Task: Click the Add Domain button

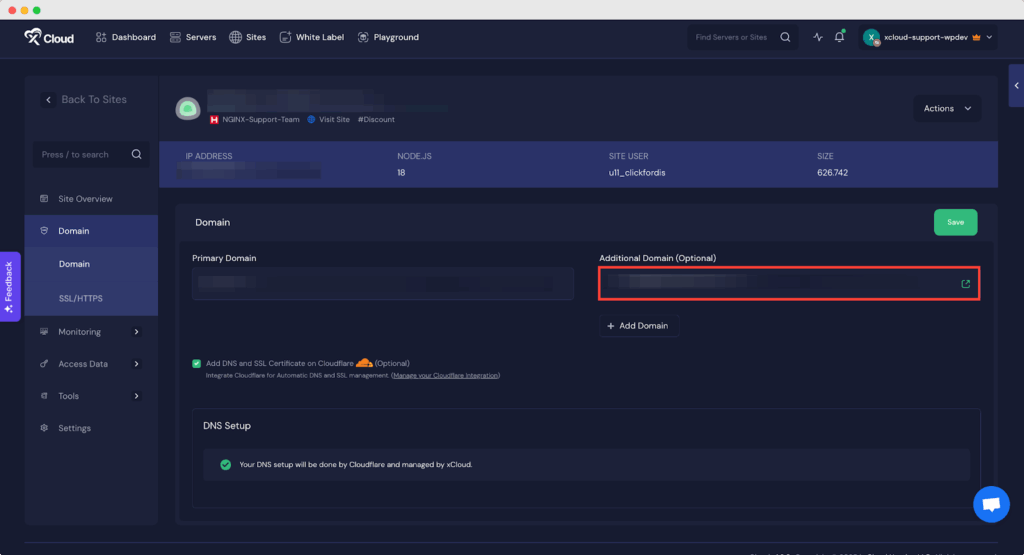Action: coord(639,326)
